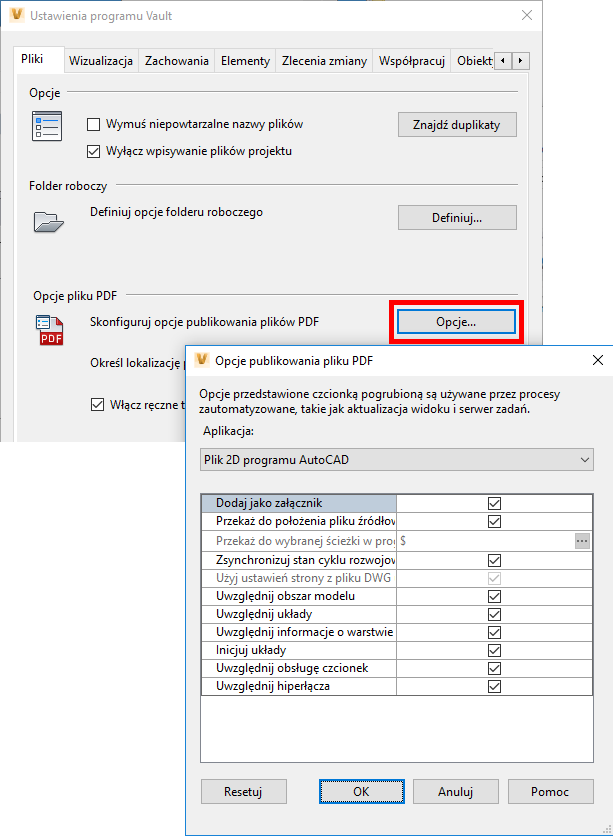Click the open folder icon under Folder roboczy
Image resolution: width=613 pixels, height=836 pixels.
point(49,221)
